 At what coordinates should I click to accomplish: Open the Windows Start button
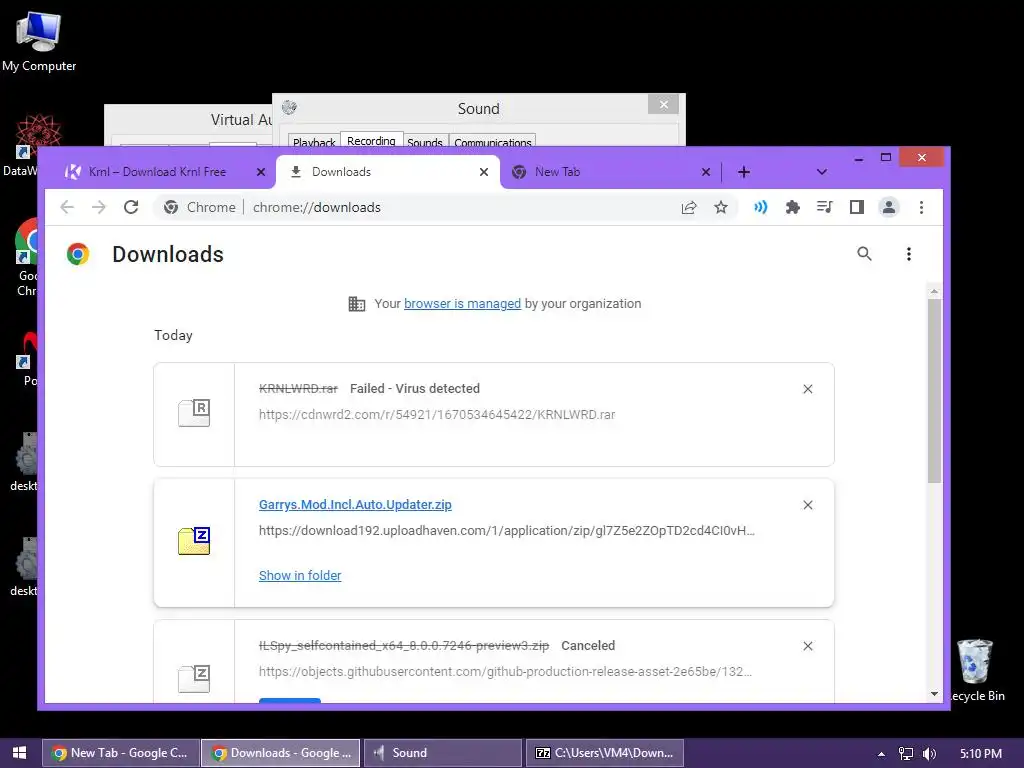click(20, 753)
